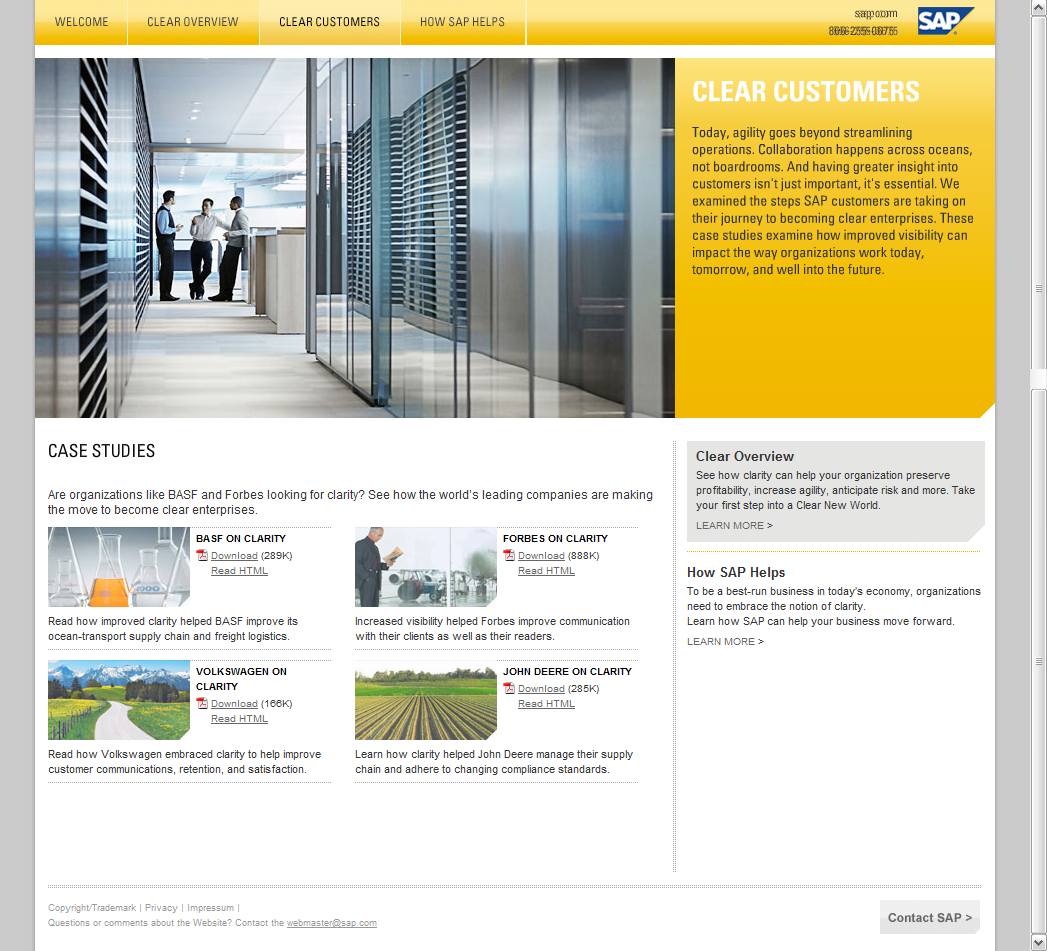This screenshot has height=951, width=1047.
Task: Click the Contact SAP button
Action: tap(929, 918)
